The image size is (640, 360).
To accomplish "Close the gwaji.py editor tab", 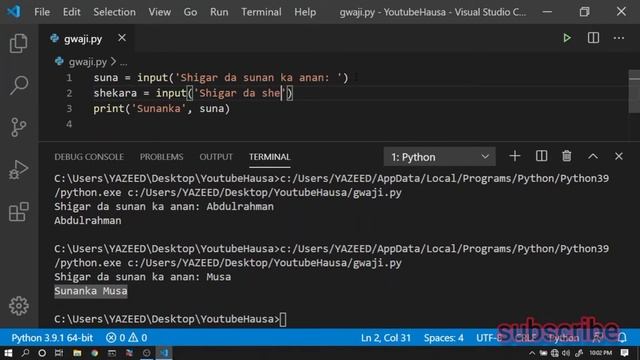I will pyautogui.click(x=122, y=38).
